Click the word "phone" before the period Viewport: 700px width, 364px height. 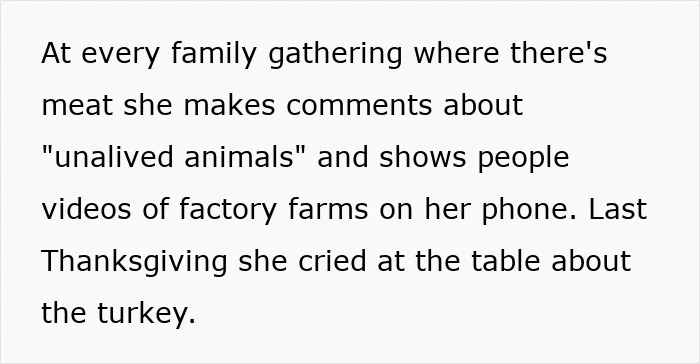pyautogui.click(x=524, y=210)
